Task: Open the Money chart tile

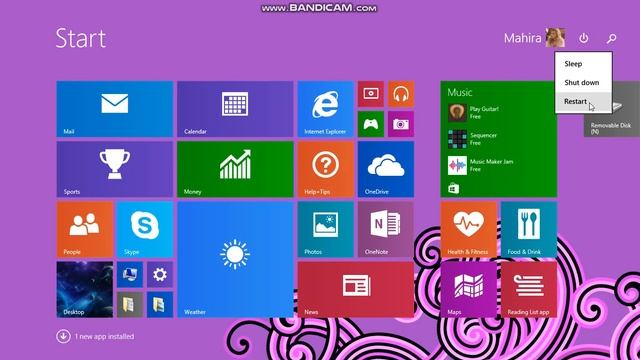Action: point(235,169)
